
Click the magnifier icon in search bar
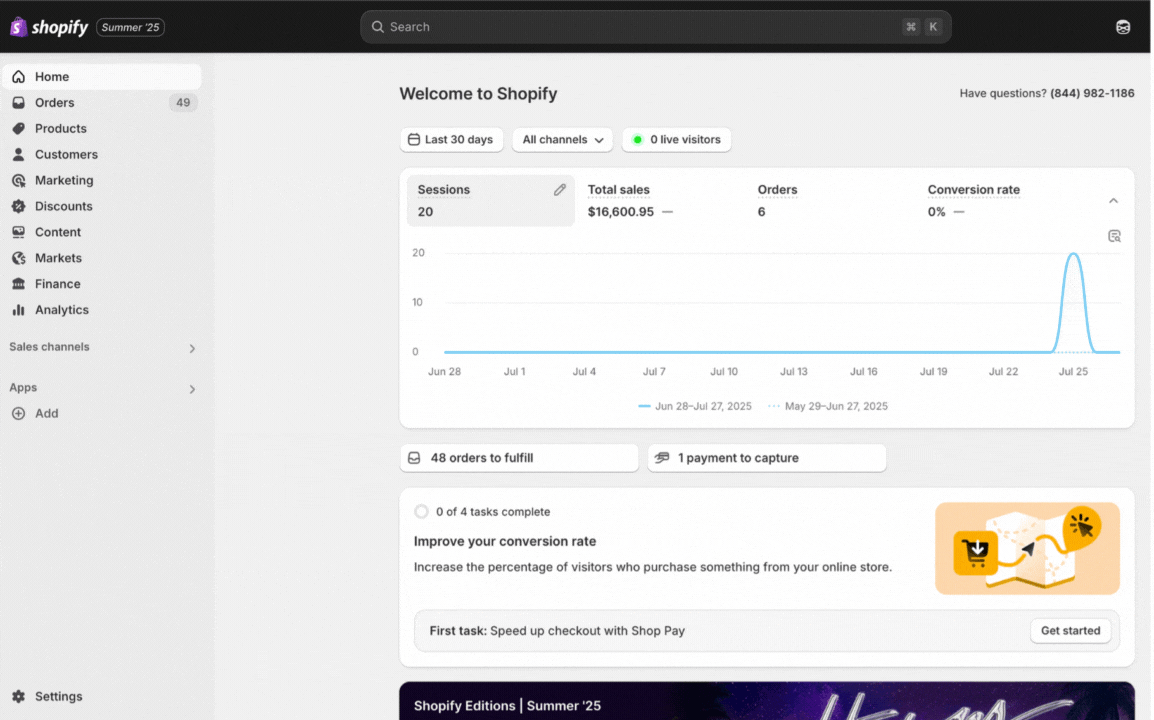pyautogui.click(x=378, y=27)
